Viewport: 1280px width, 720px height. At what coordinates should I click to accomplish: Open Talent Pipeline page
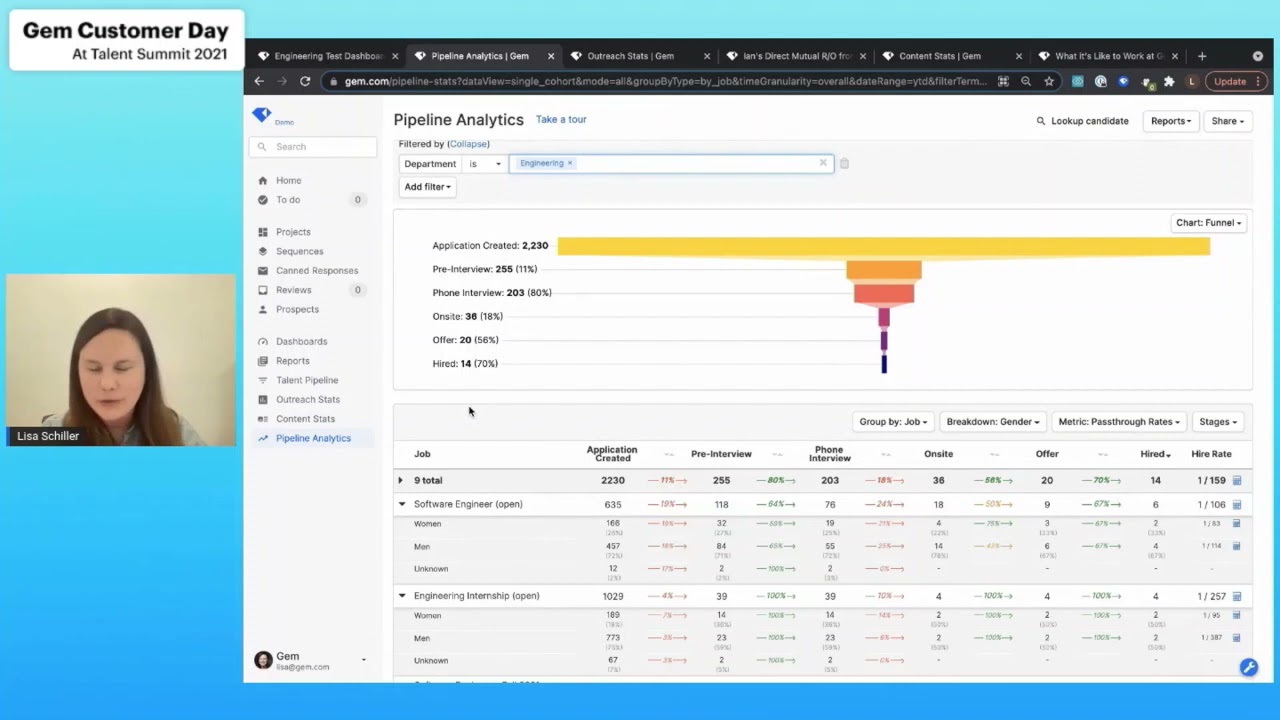click(307, 380)
